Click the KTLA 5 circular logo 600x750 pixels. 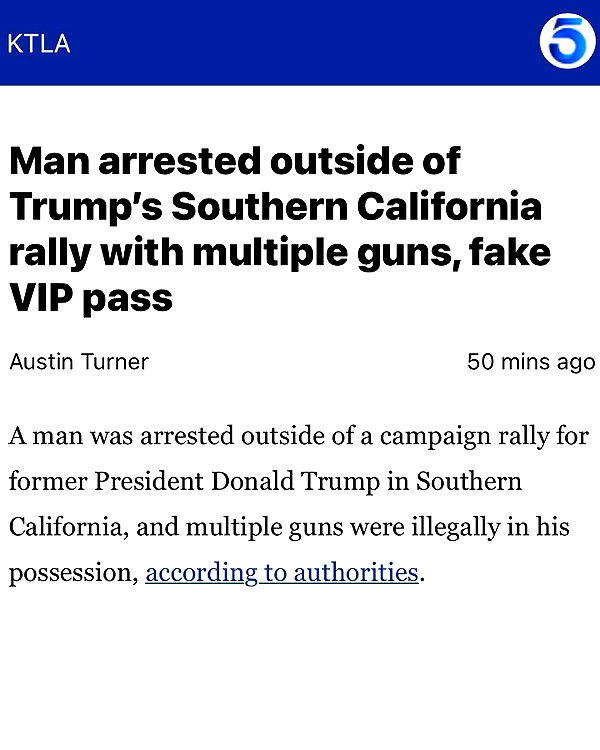[567, 42]
